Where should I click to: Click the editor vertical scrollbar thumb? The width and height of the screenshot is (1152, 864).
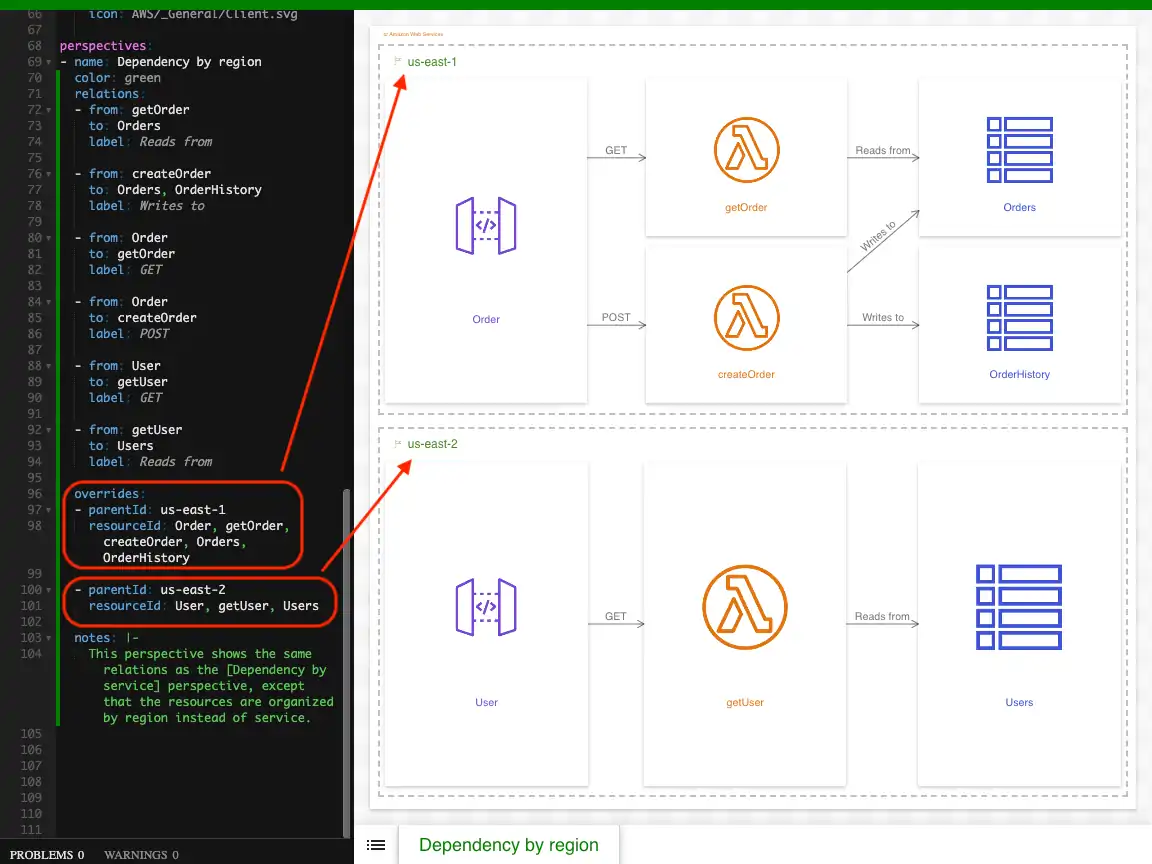346,663
